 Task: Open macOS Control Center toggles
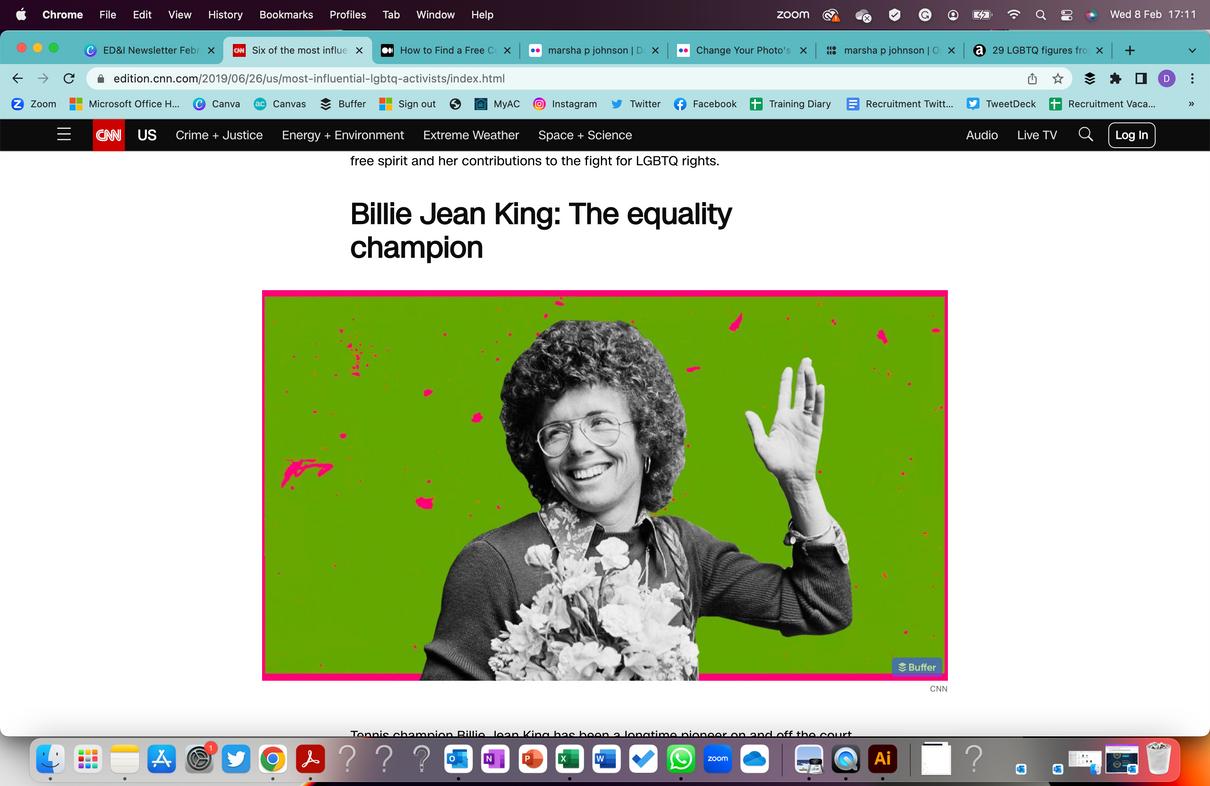(x=1066, y=15)
